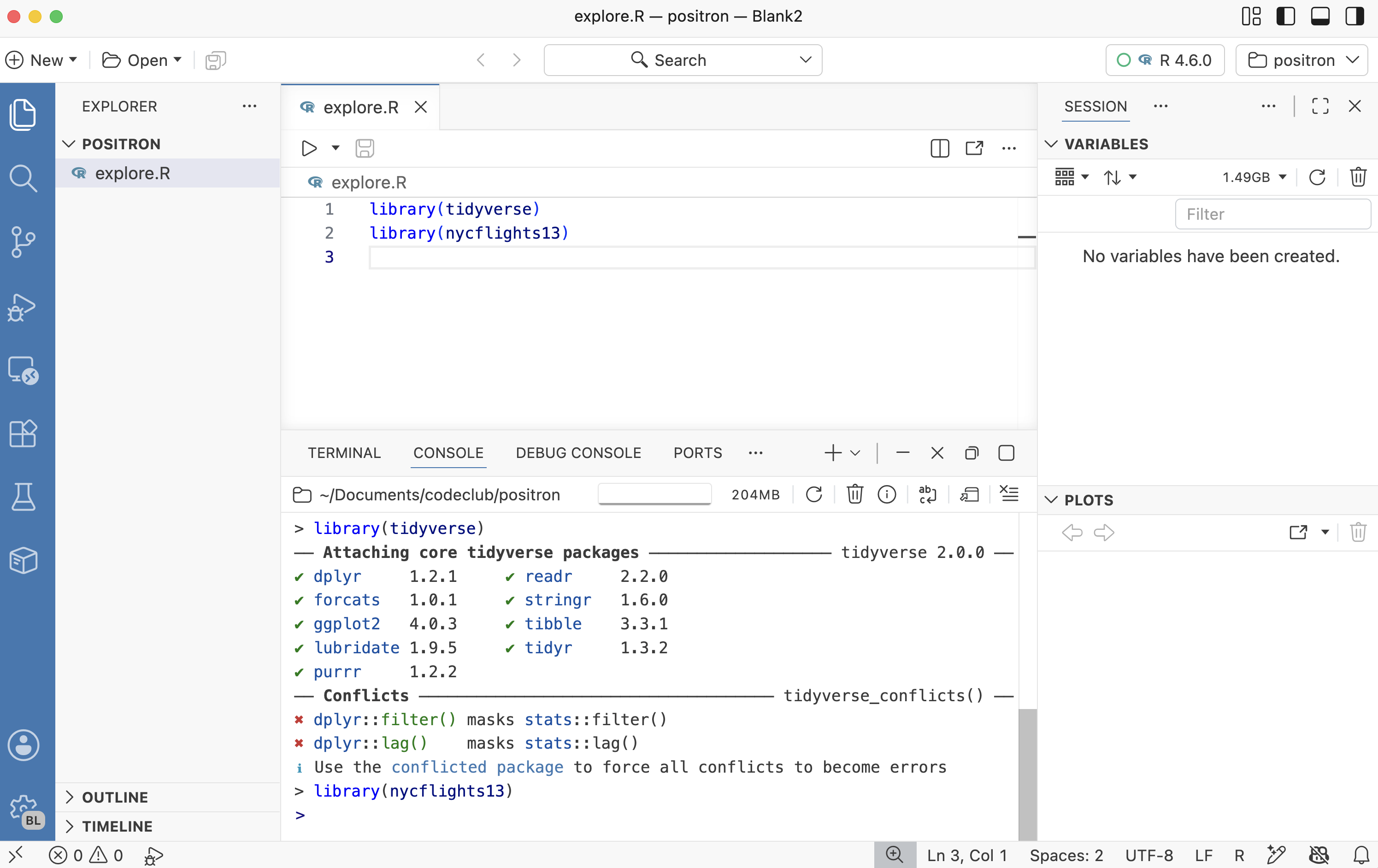This screenshot has height=868, width=1378.
Task: Clear all plots with trash icon
Action: [x=1358, y=533]
